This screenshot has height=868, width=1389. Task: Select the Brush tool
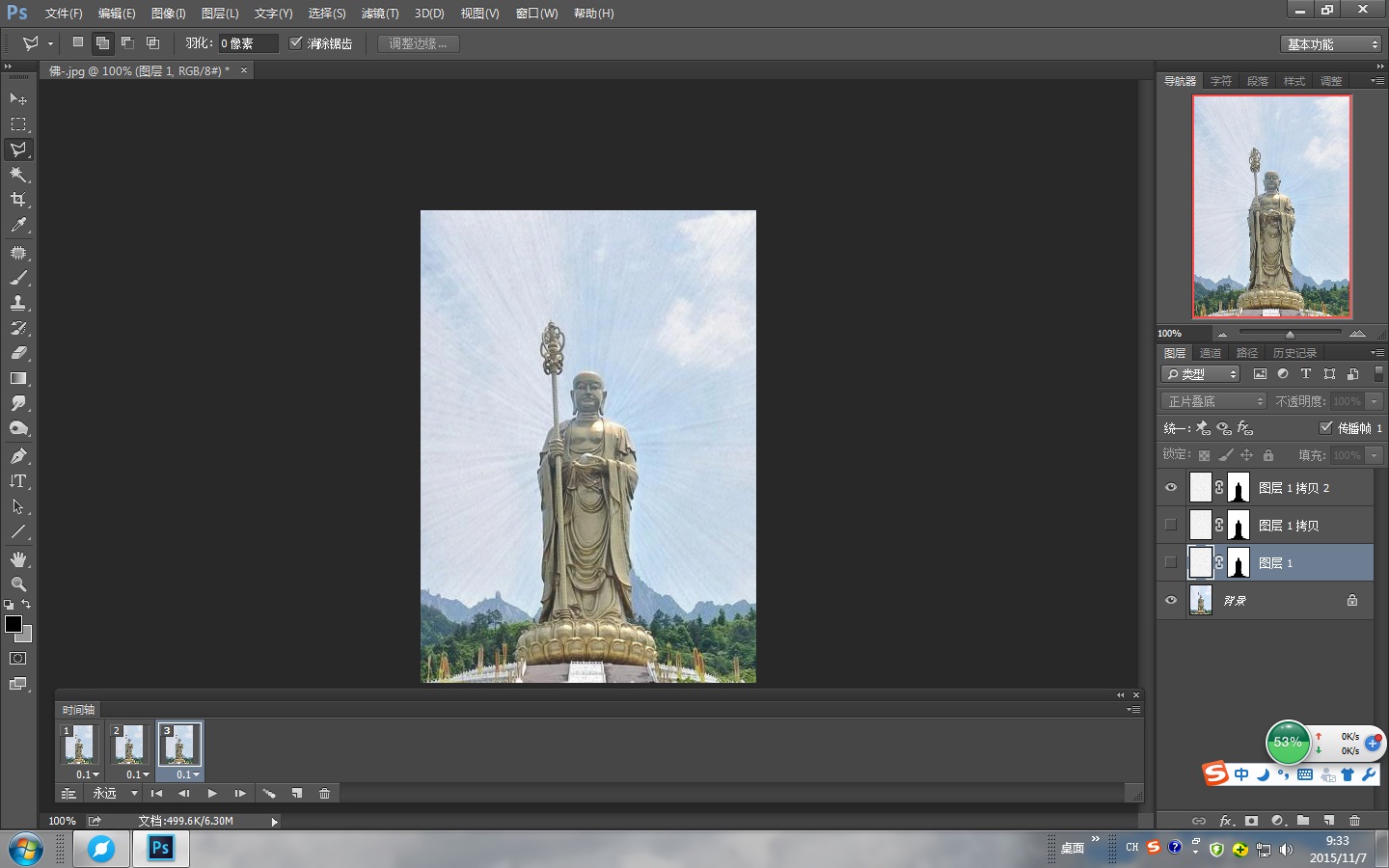pyautogui.click(x=18, y=278)
